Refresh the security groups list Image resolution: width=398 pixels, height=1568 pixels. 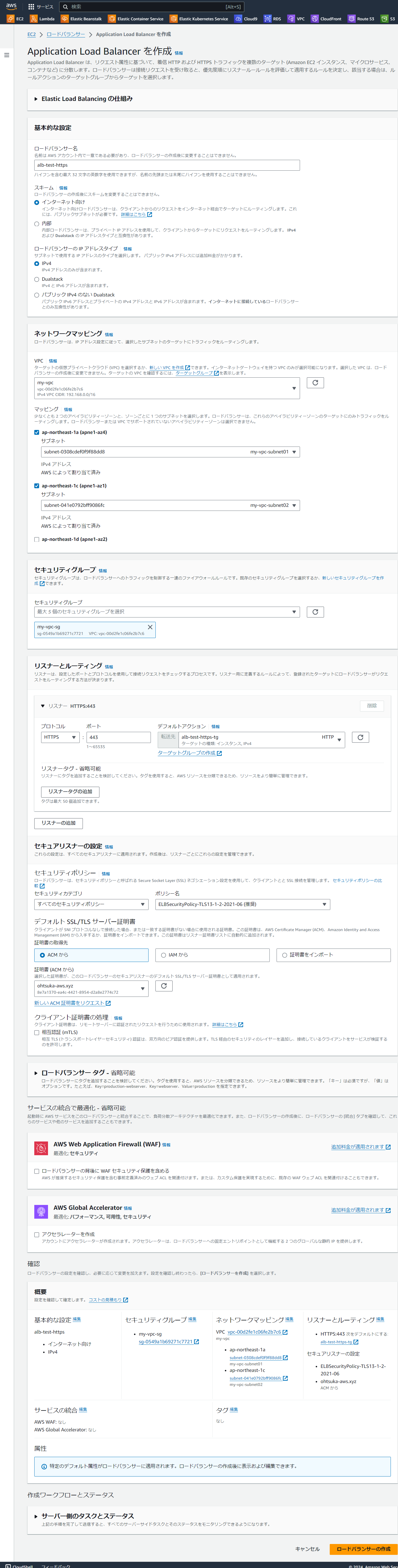[x=315, y=612]
